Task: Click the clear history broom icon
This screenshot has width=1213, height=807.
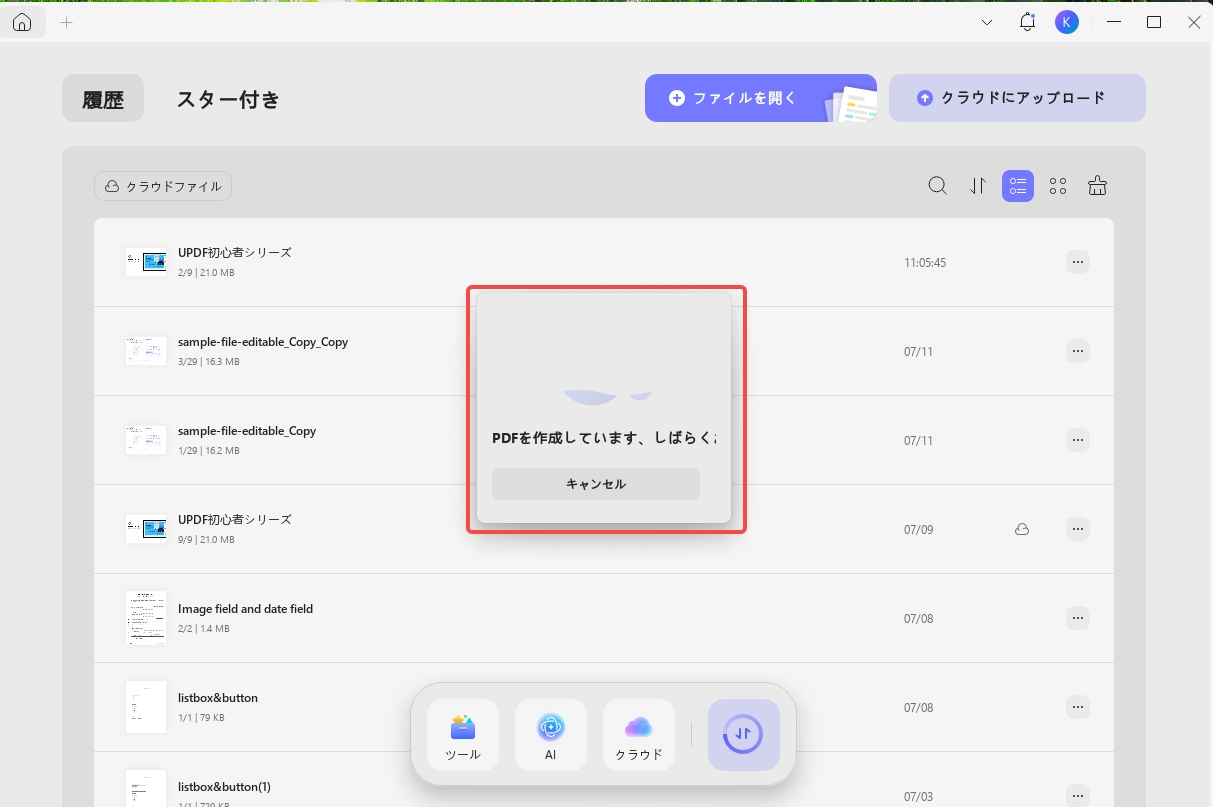Action: pos(1097,186)
